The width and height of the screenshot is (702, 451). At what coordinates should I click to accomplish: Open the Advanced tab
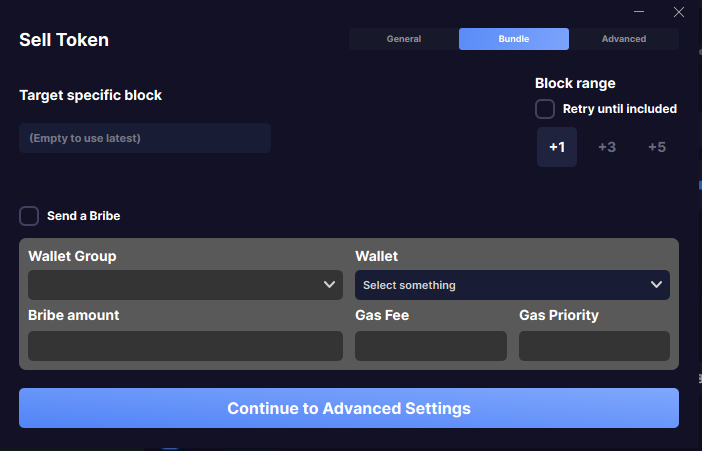pos(624,39)
